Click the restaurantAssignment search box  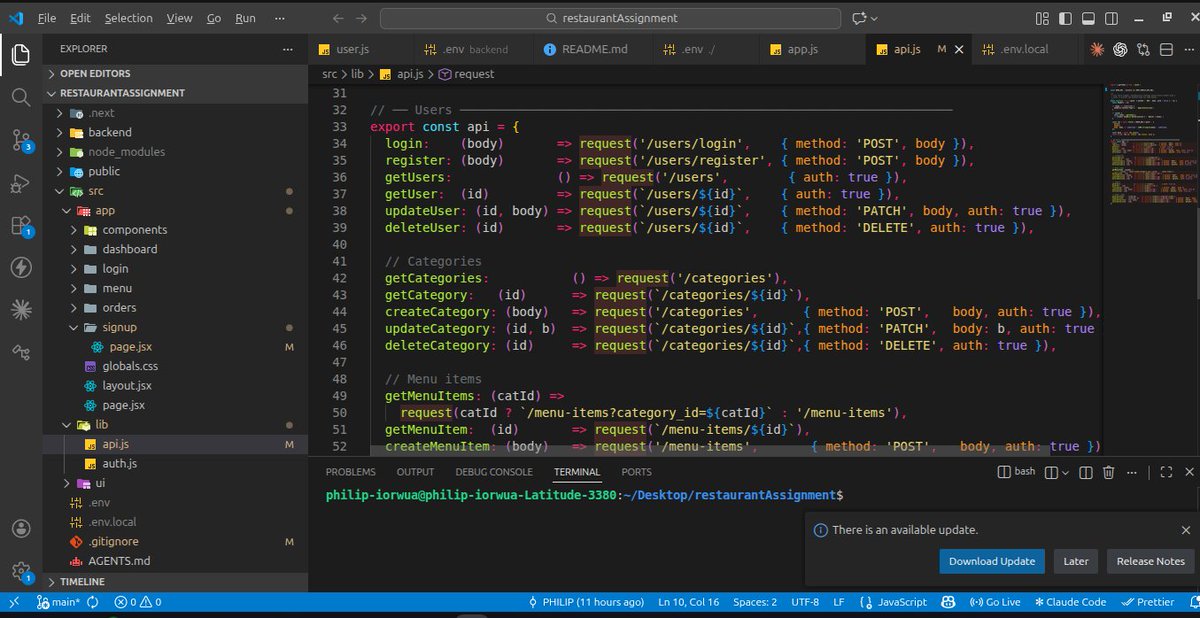[610, 18]
